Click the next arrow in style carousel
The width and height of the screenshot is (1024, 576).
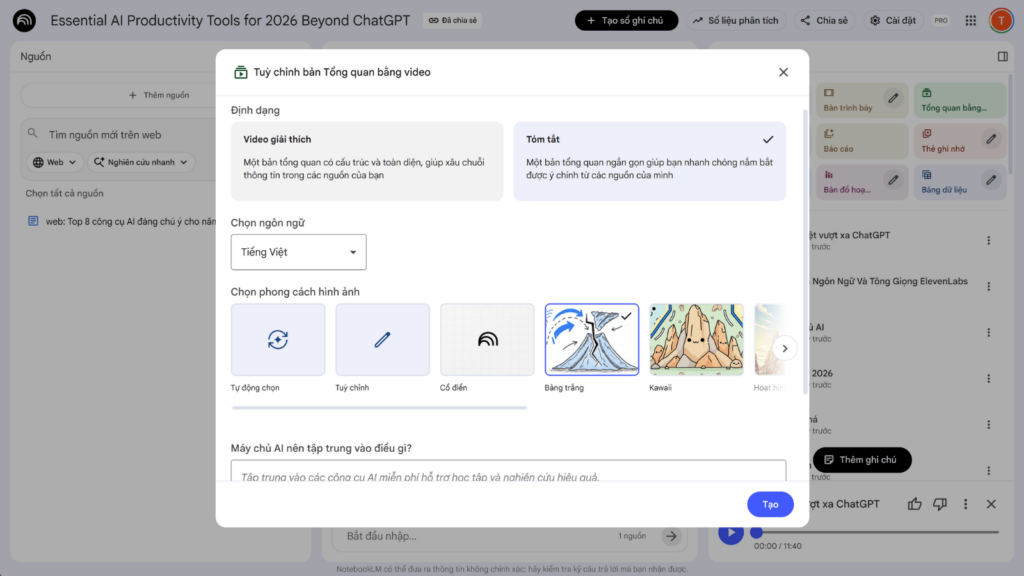[x=785, y=348]
